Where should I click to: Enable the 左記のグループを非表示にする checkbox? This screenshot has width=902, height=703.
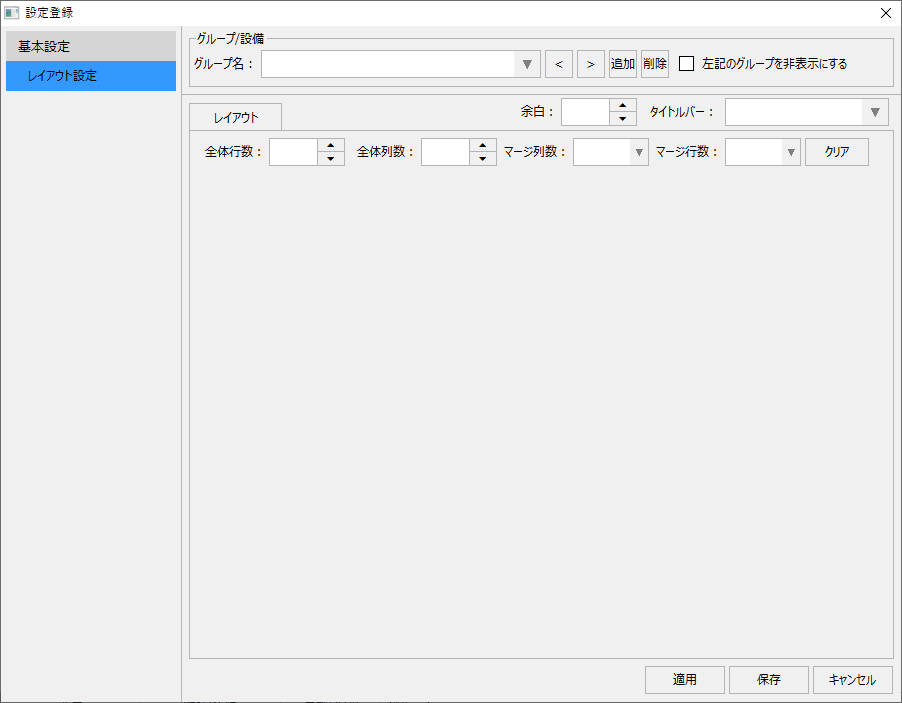tap(686, 63)
